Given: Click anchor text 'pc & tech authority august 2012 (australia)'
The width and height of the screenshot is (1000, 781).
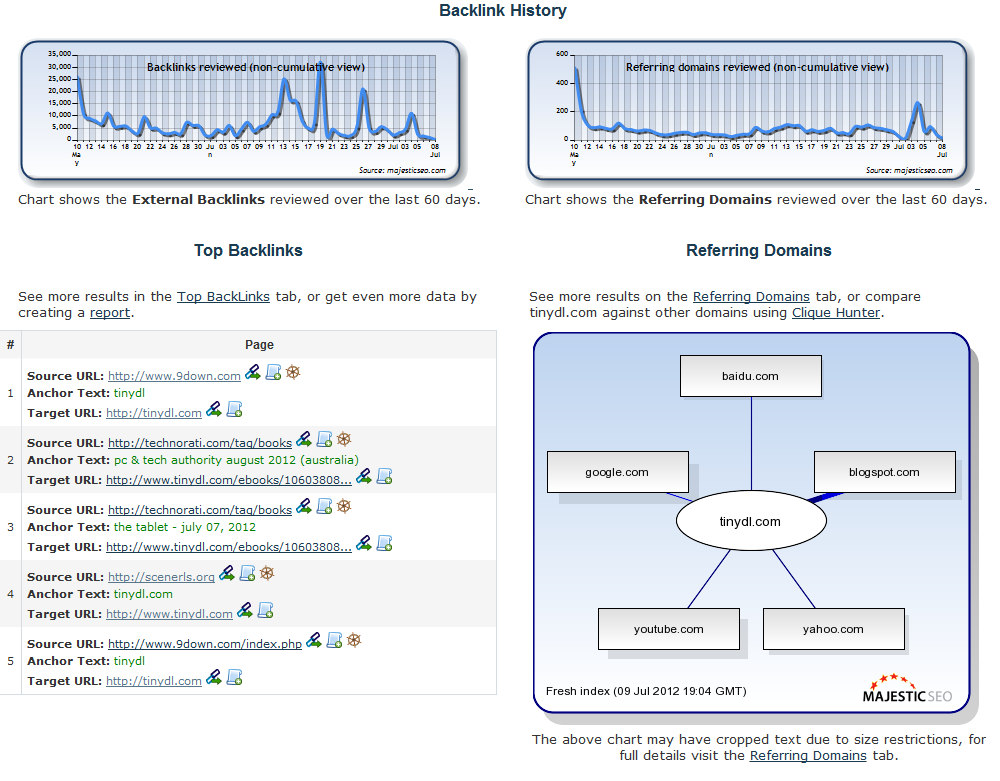Looking at the screenshot, I should 236,460.
